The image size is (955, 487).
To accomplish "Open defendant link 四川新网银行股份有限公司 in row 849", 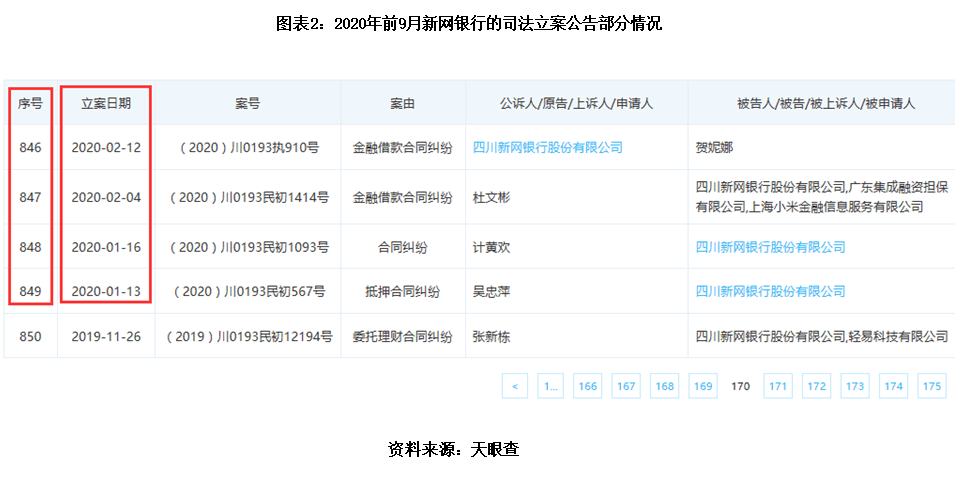I will pyautogui.click(x=770, y=291).
